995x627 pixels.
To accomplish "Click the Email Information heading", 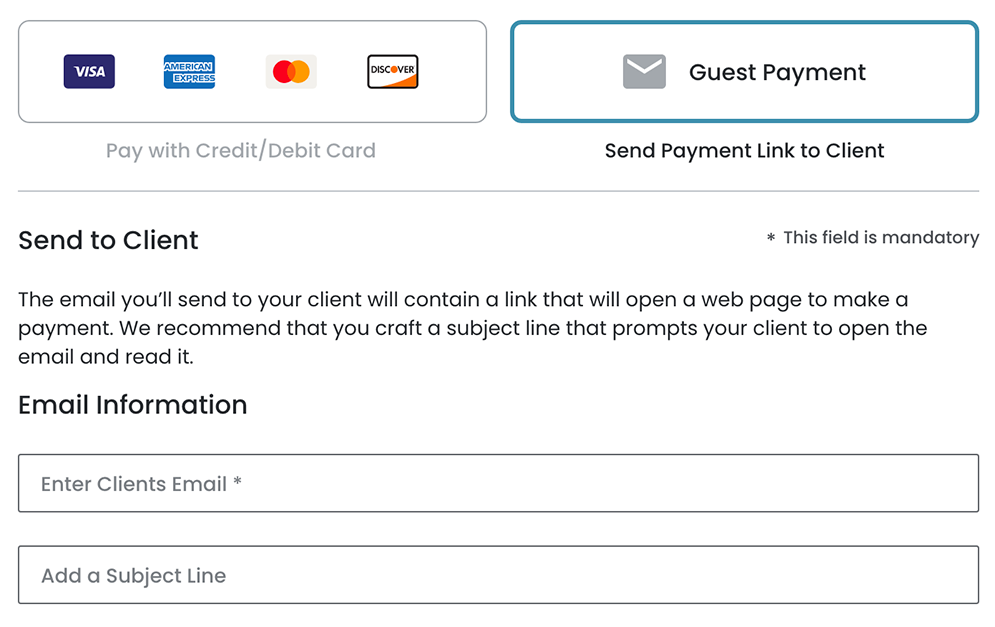I will (x=132, y=405).
